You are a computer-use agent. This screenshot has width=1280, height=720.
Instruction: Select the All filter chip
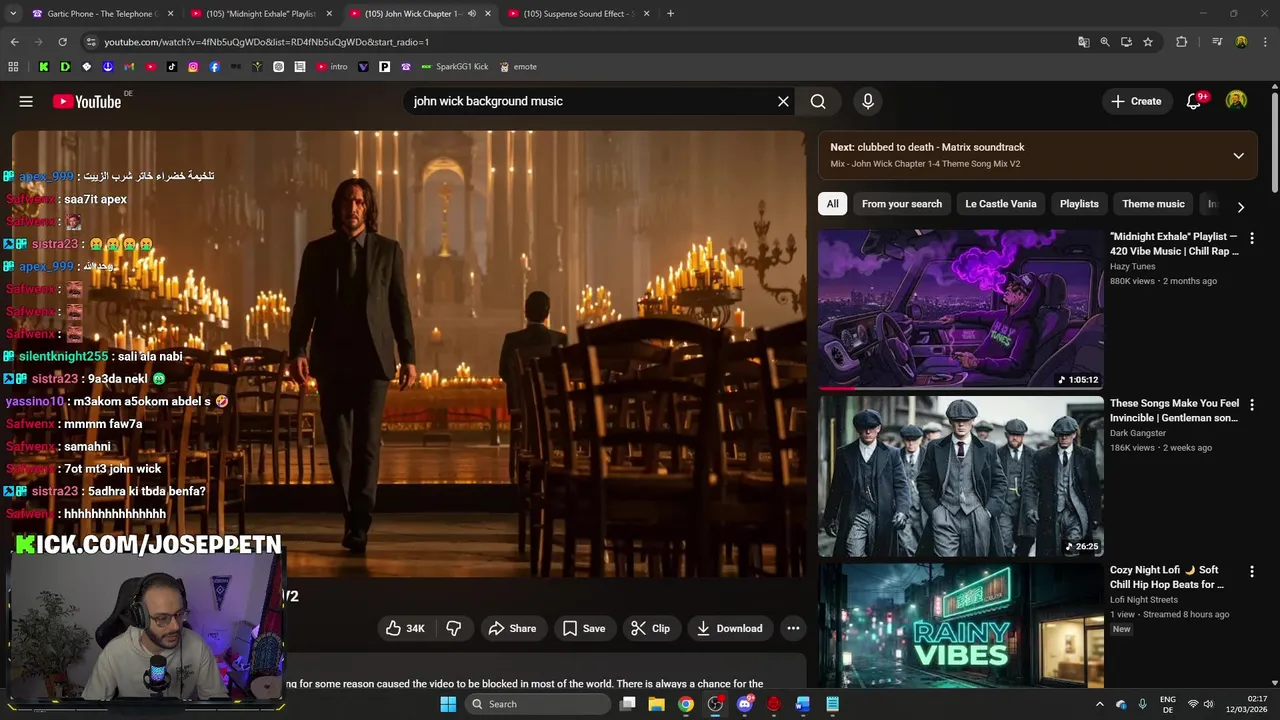pos(832,204)
